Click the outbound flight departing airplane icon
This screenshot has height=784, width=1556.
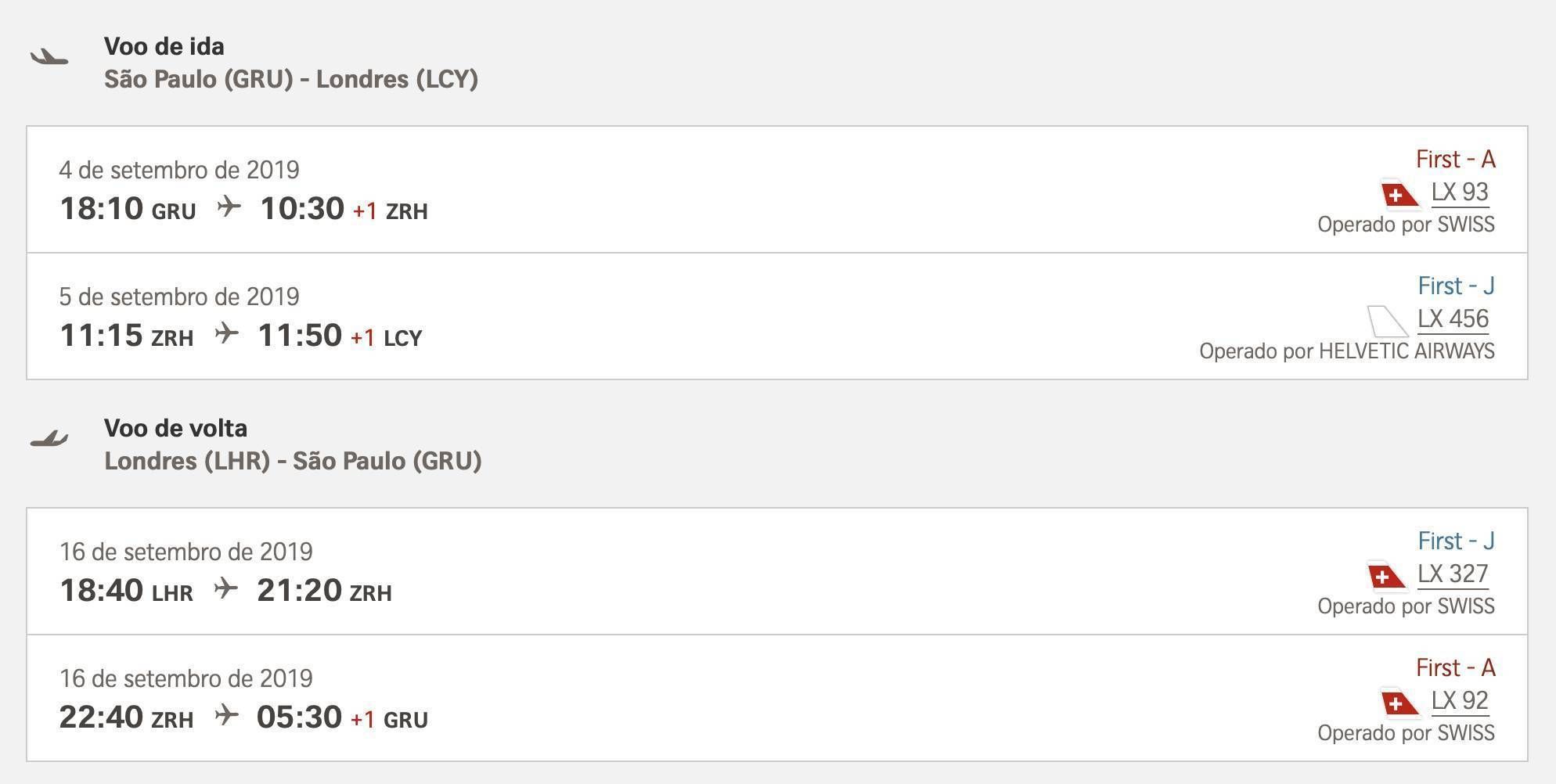(49, 57)
